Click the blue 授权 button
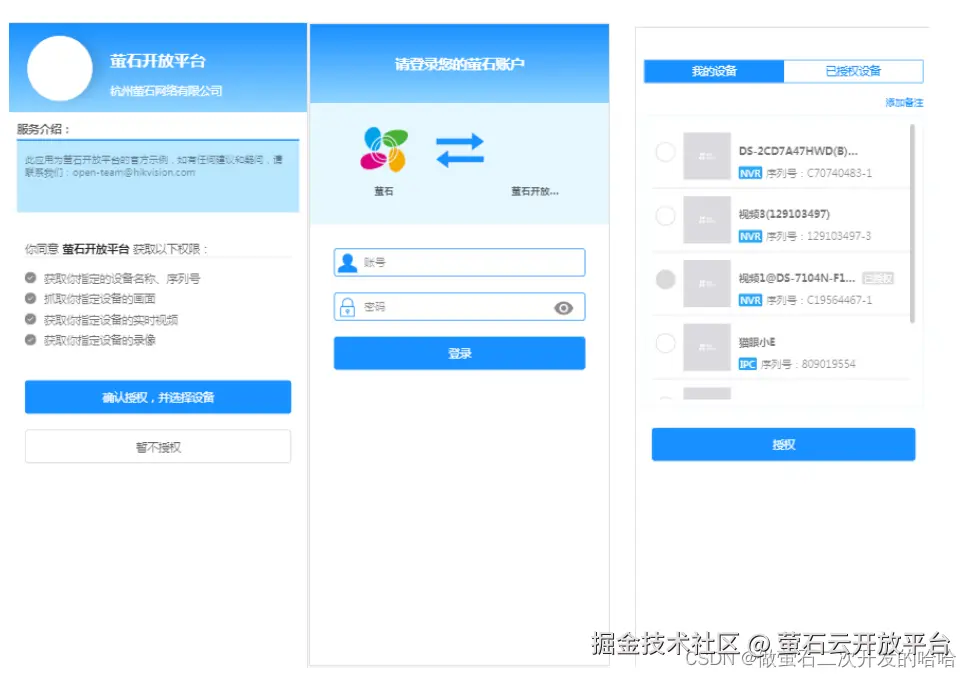This screenshot has height=678, width=972. [784, 444]
